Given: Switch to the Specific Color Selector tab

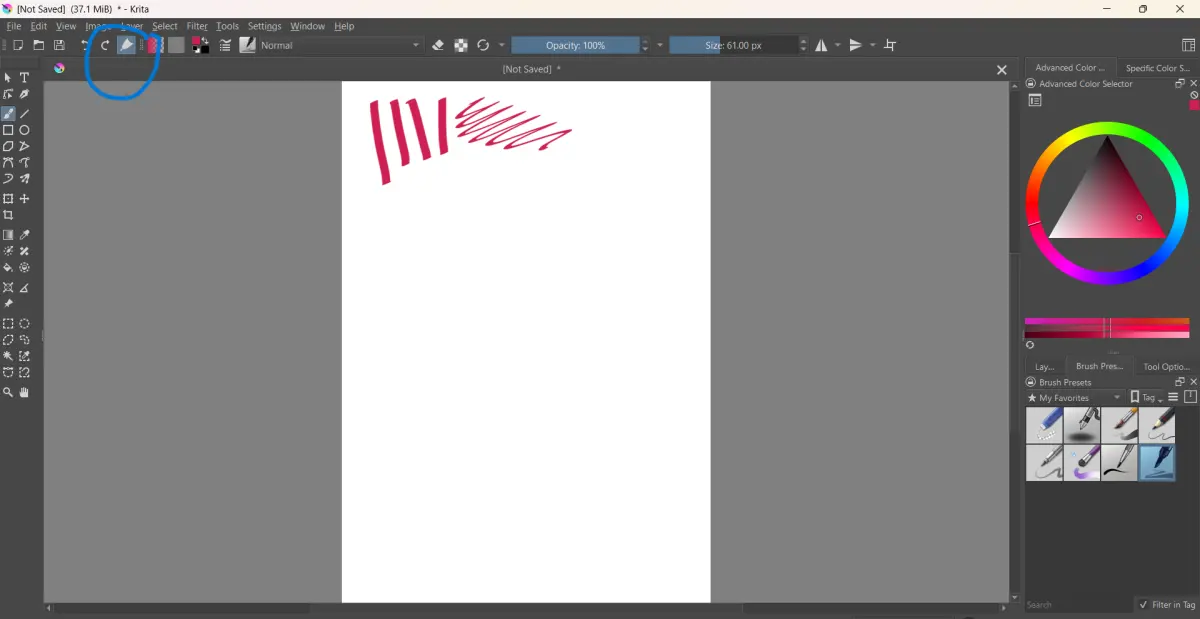Looking at the screenshot, I should coord(1157,68).
